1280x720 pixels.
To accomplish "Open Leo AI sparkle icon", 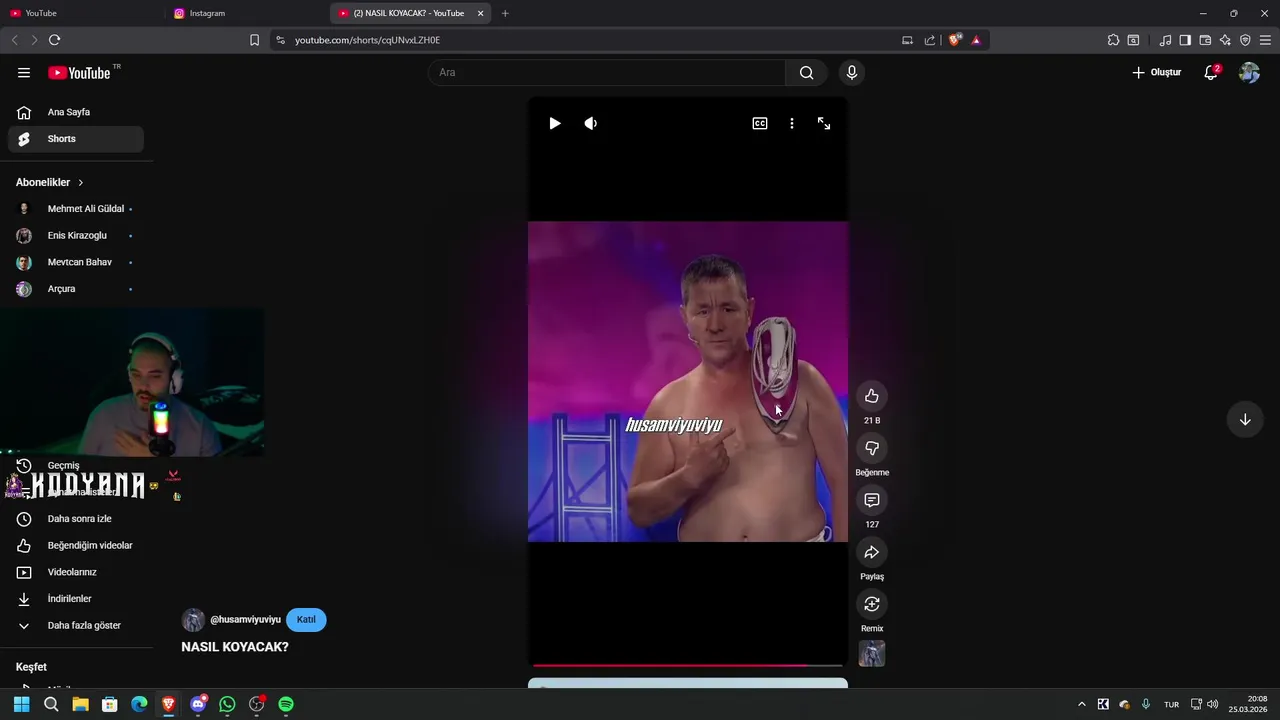I will (x=1225, y=40).
